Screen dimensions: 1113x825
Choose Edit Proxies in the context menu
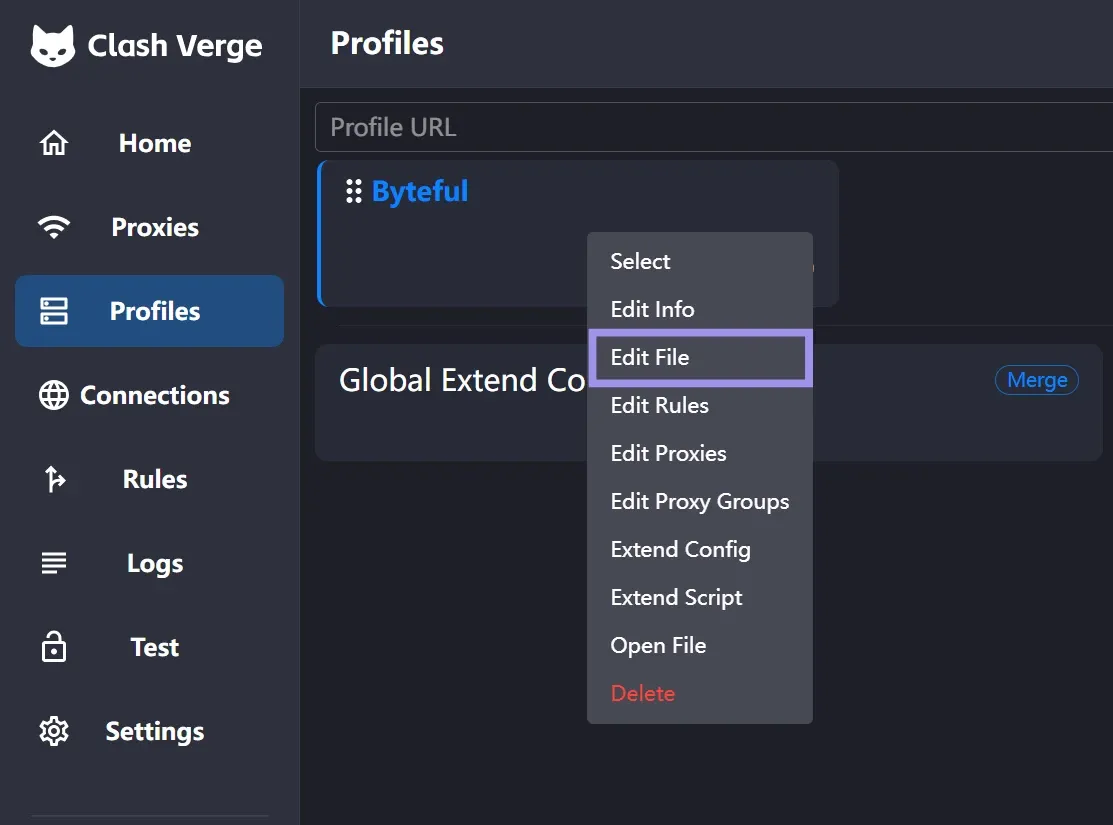coord(700,454)
